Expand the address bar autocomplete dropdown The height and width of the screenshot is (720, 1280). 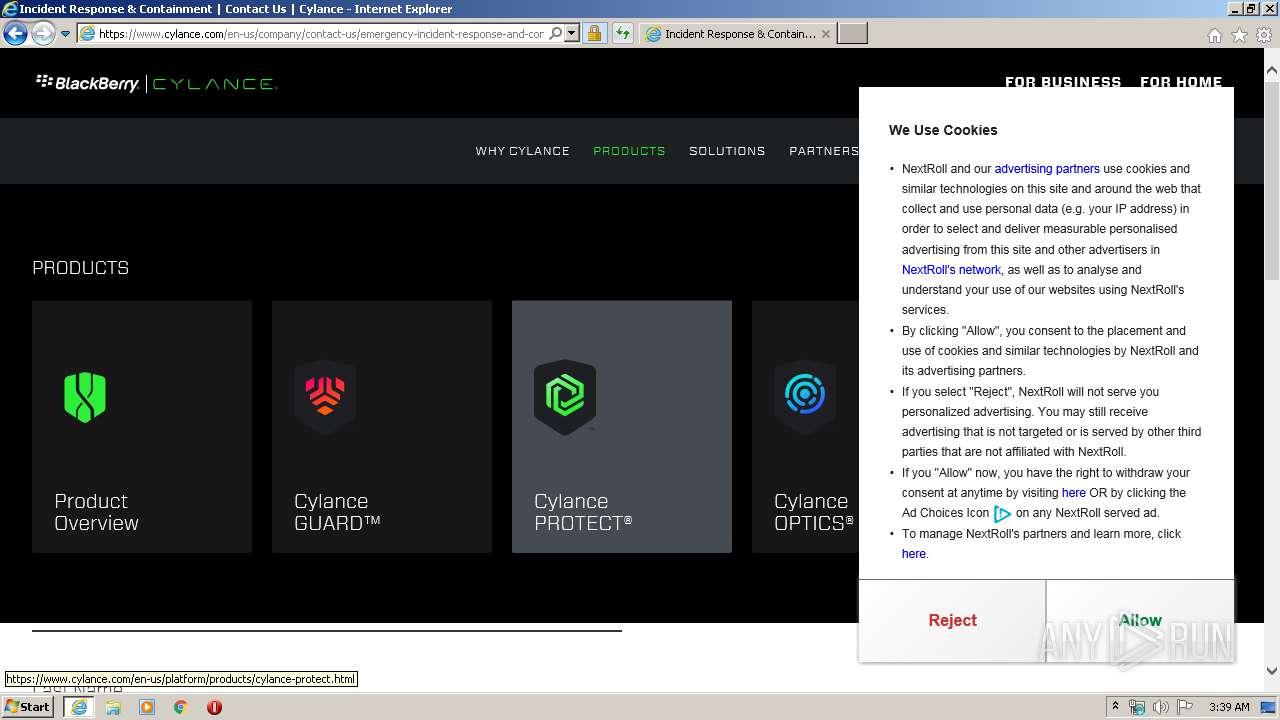(572, 33)
